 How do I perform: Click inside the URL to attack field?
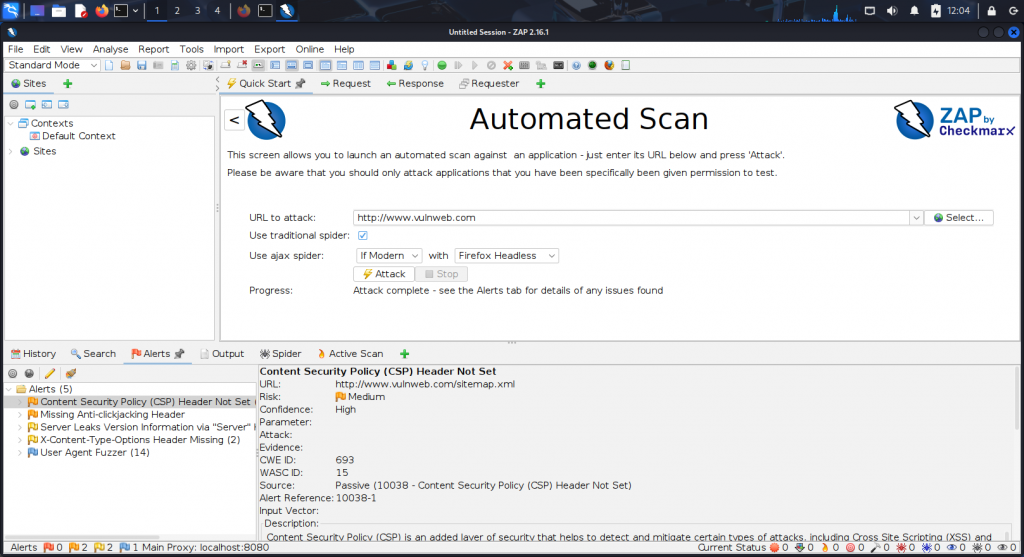(x=631, y=217)
